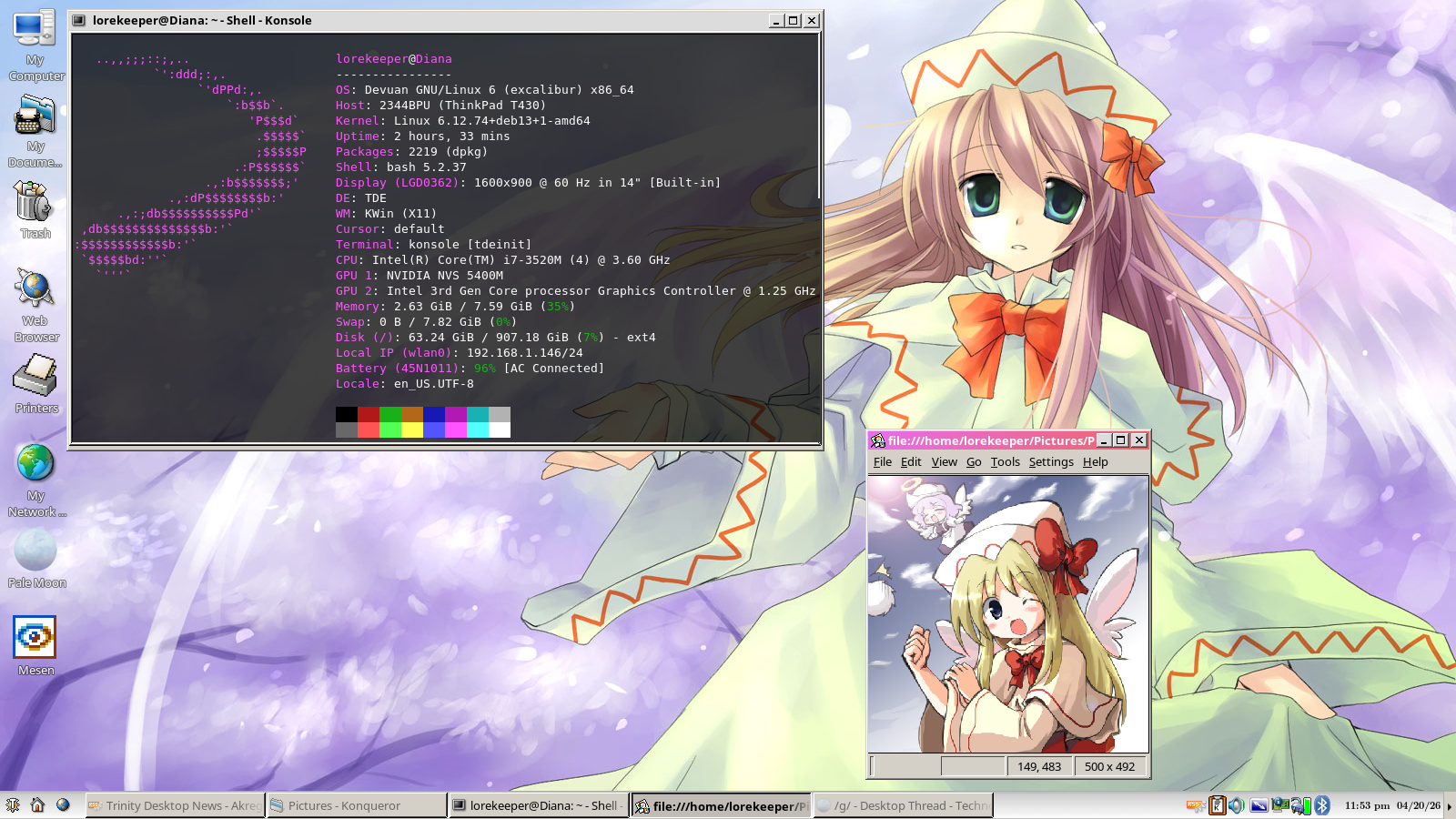
Task: Open the Klipper clipboard tray icon
Action: pyautogui.click(x=1217, y=805)
